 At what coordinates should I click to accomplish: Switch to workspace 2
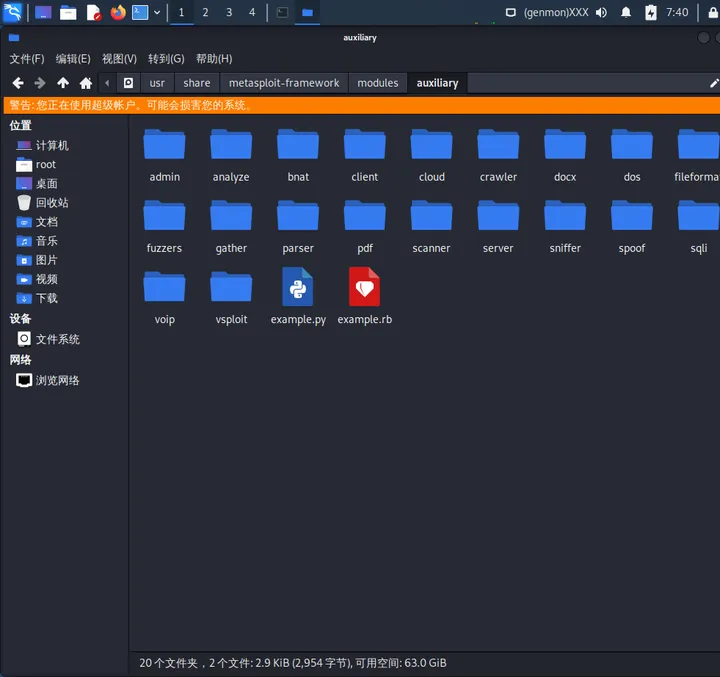pos(205,12)
